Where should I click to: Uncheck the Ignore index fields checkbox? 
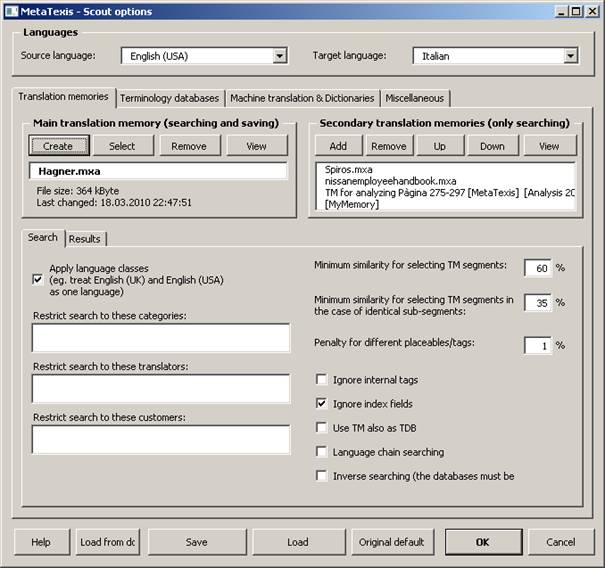[322, 403]
